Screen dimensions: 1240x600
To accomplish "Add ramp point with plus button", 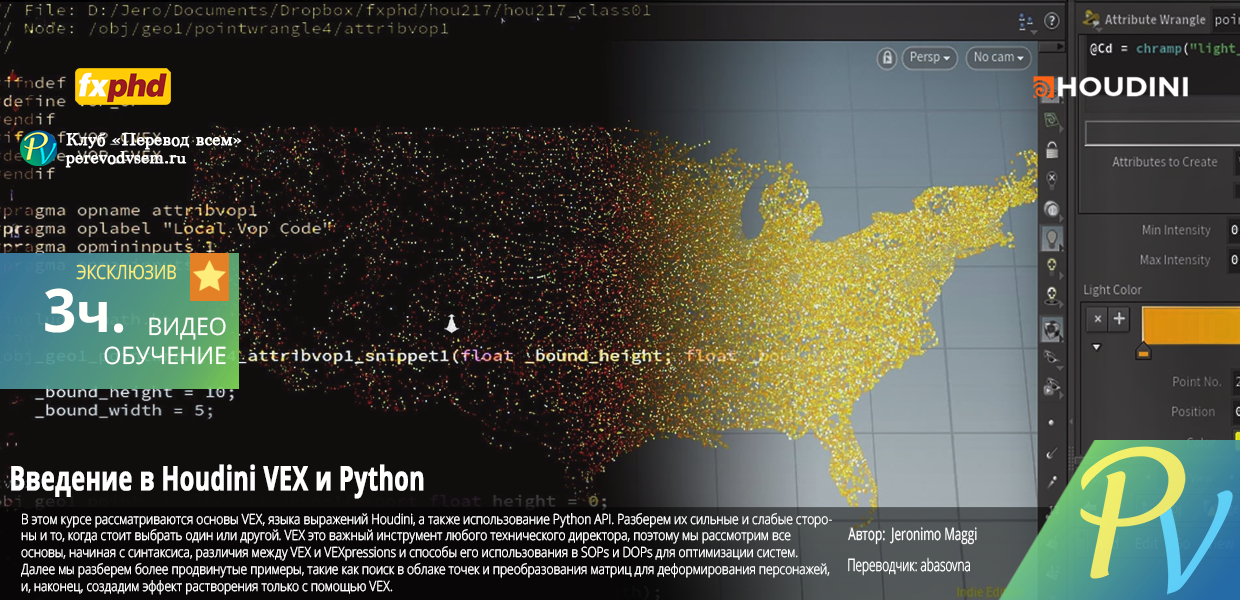I will point(1119,320).
